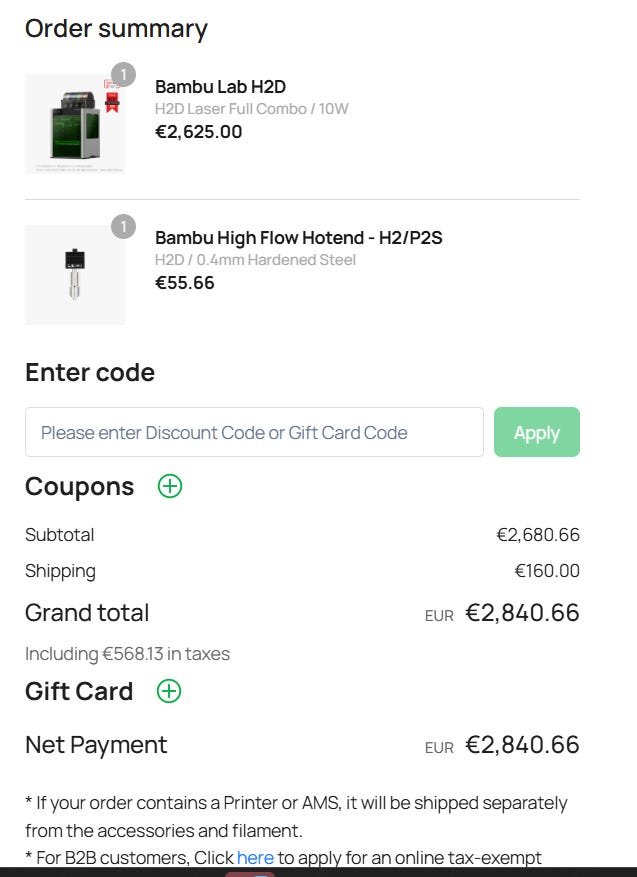Click the Shipping cost €160.00
637x877 pixels.
pos(546,571)
